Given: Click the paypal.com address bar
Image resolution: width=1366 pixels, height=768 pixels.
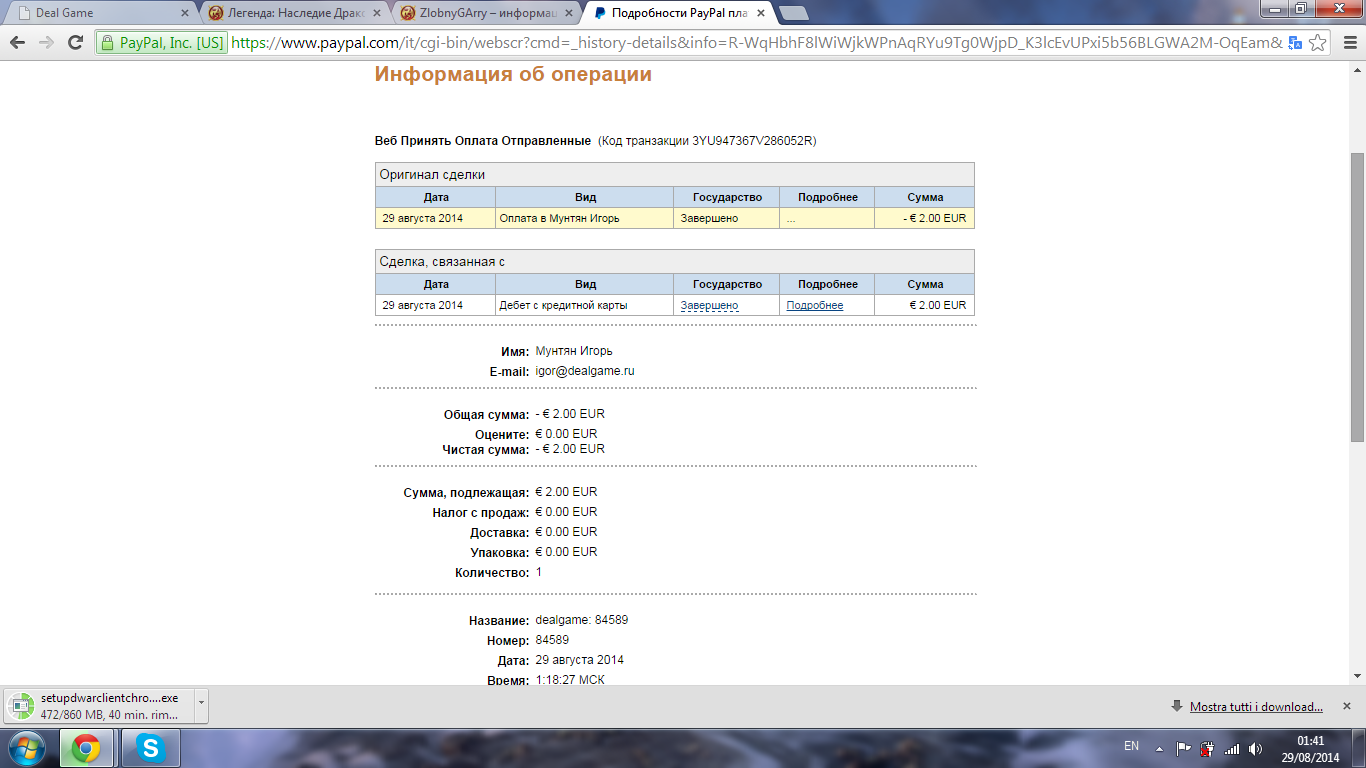Looking at the screenshot, I should (756, 43).
